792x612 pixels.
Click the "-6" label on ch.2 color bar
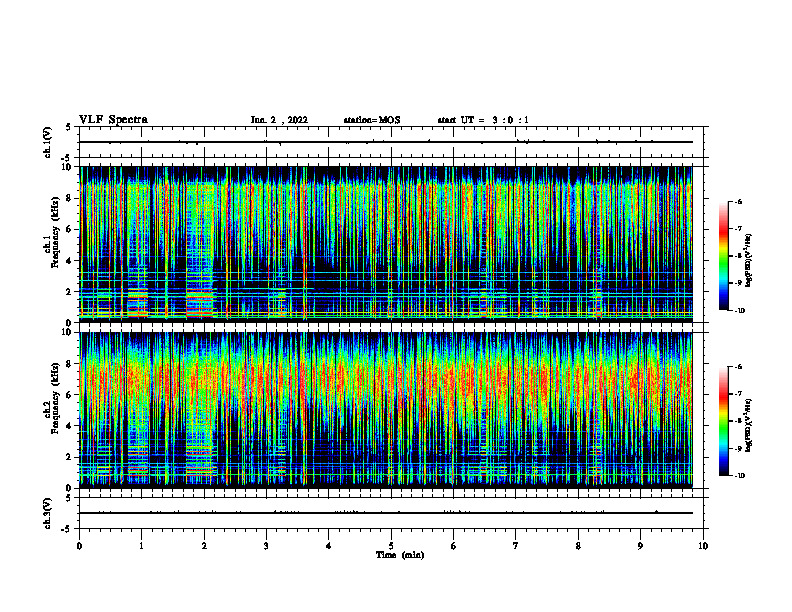738,367
